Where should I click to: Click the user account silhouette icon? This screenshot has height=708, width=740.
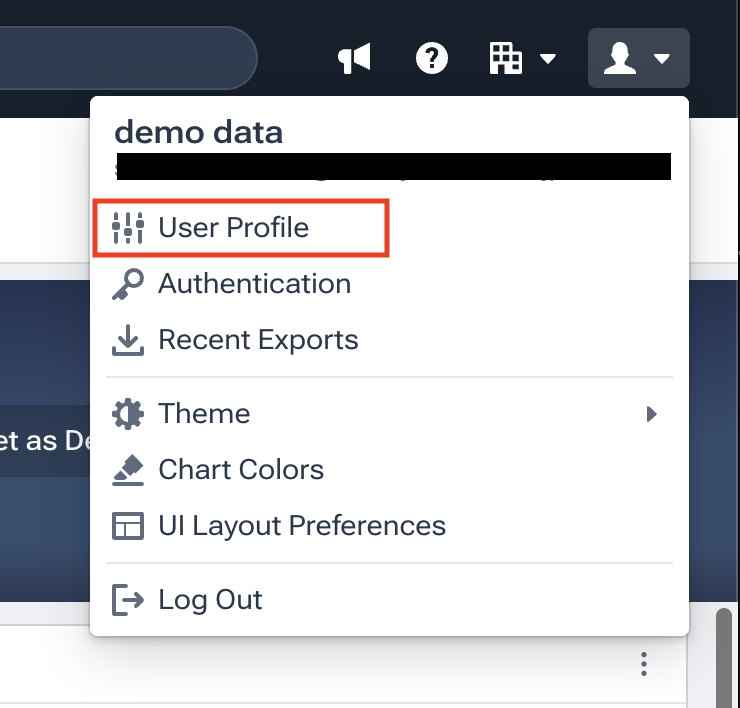pos(621,59)
